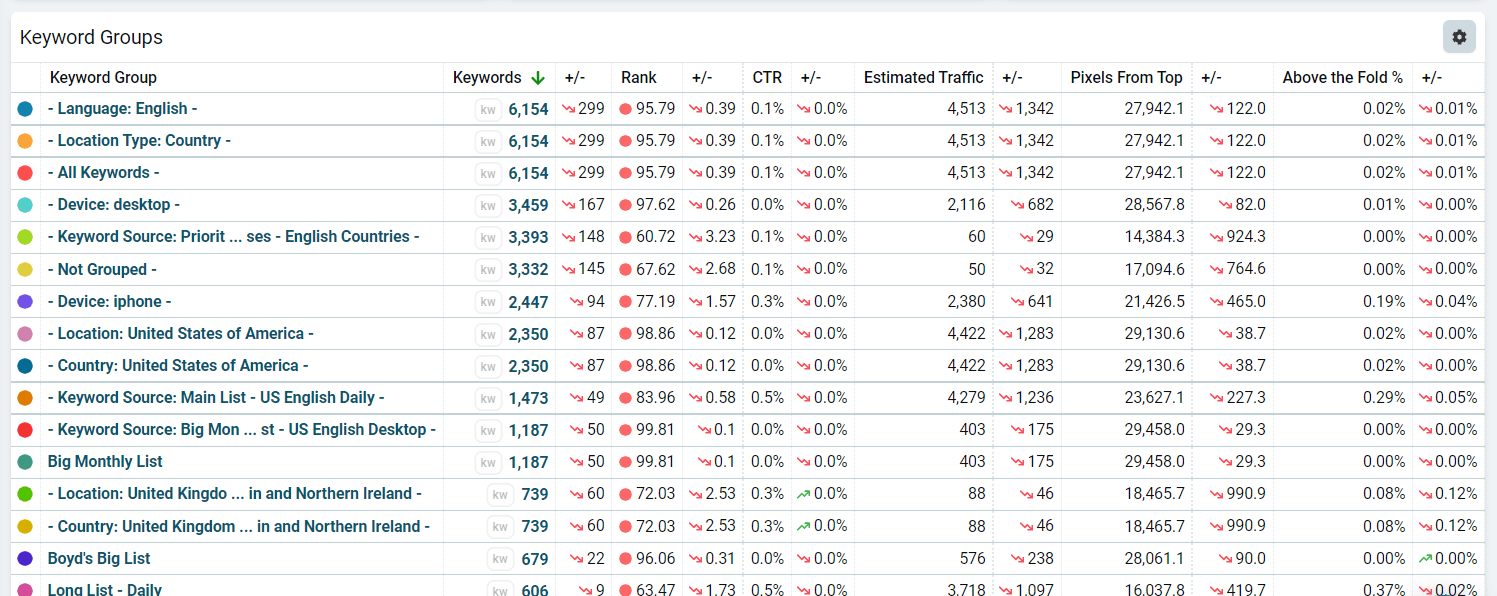1497x596 pixels.
Task: Sort by CTR column header
Action: pyautogui.click(x=767, y=77)
